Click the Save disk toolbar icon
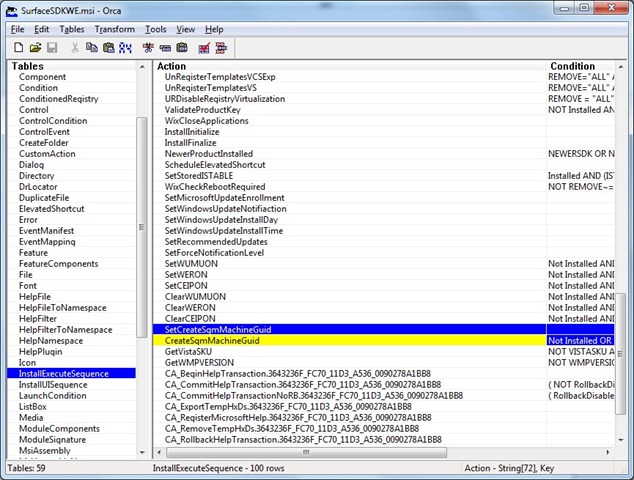 coord(52,48)
